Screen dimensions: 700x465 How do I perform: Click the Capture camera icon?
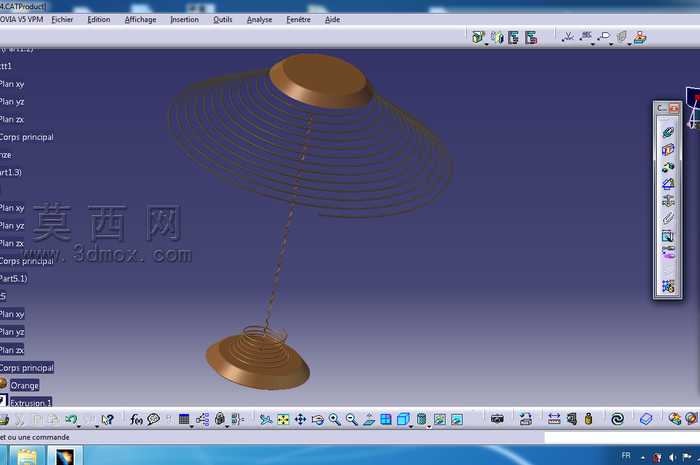coord(497,419)
